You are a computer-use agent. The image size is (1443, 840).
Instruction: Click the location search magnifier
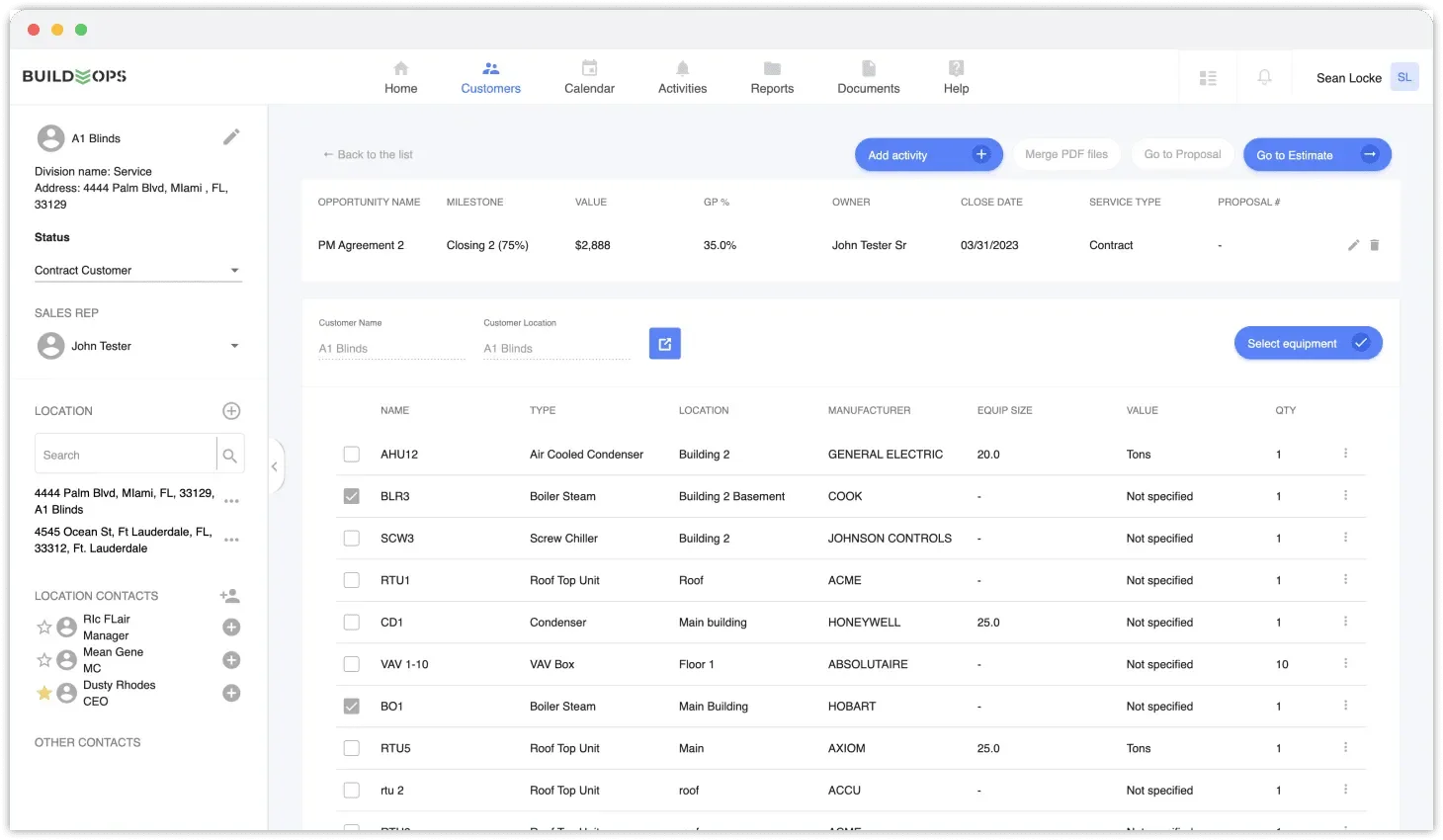click(x=229, y=454)
